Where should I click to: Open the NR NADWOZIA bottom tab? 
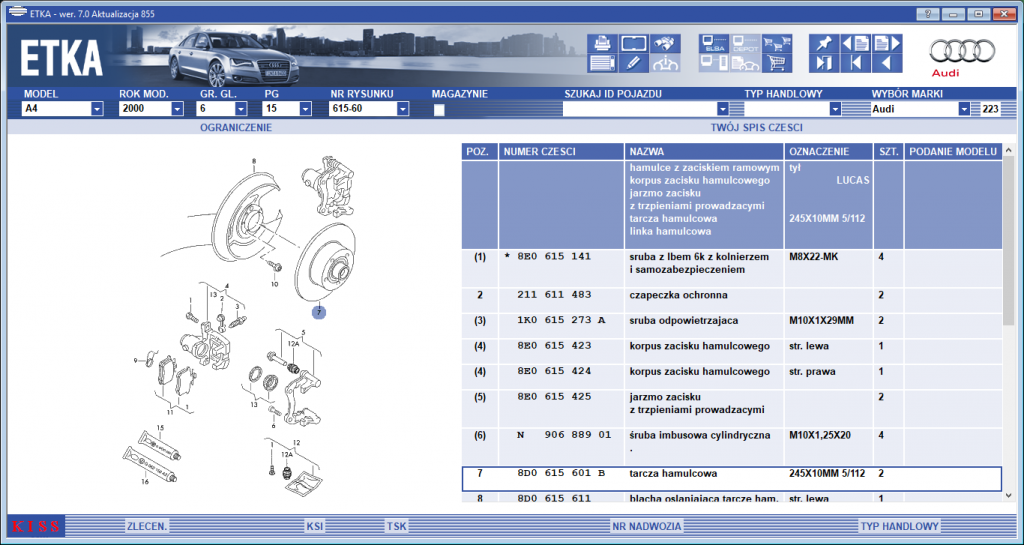[x=647, y=526]
